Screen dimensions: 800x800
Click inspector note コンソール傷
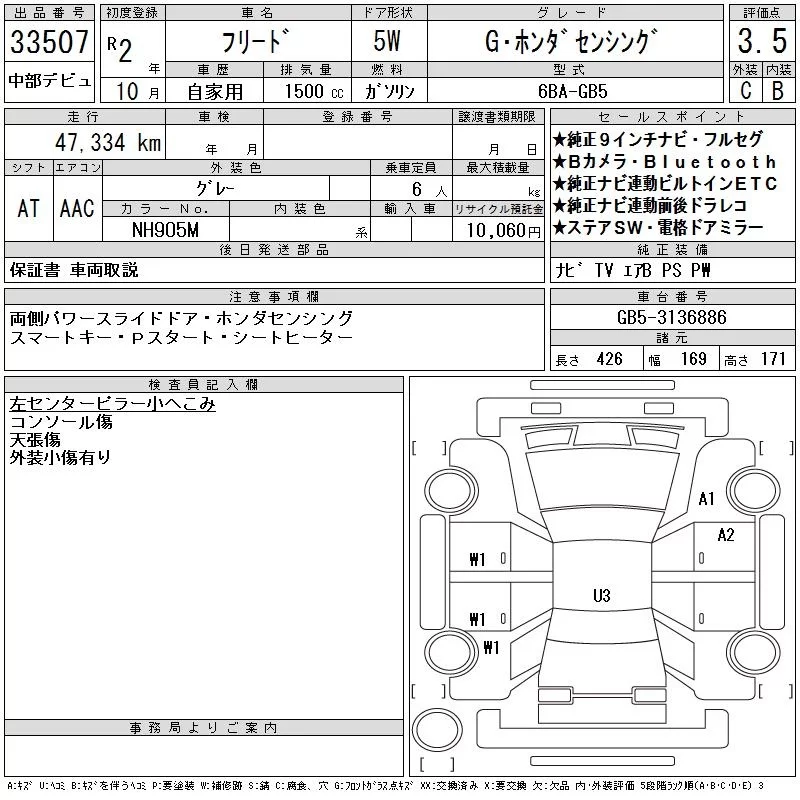click(61, 422)
